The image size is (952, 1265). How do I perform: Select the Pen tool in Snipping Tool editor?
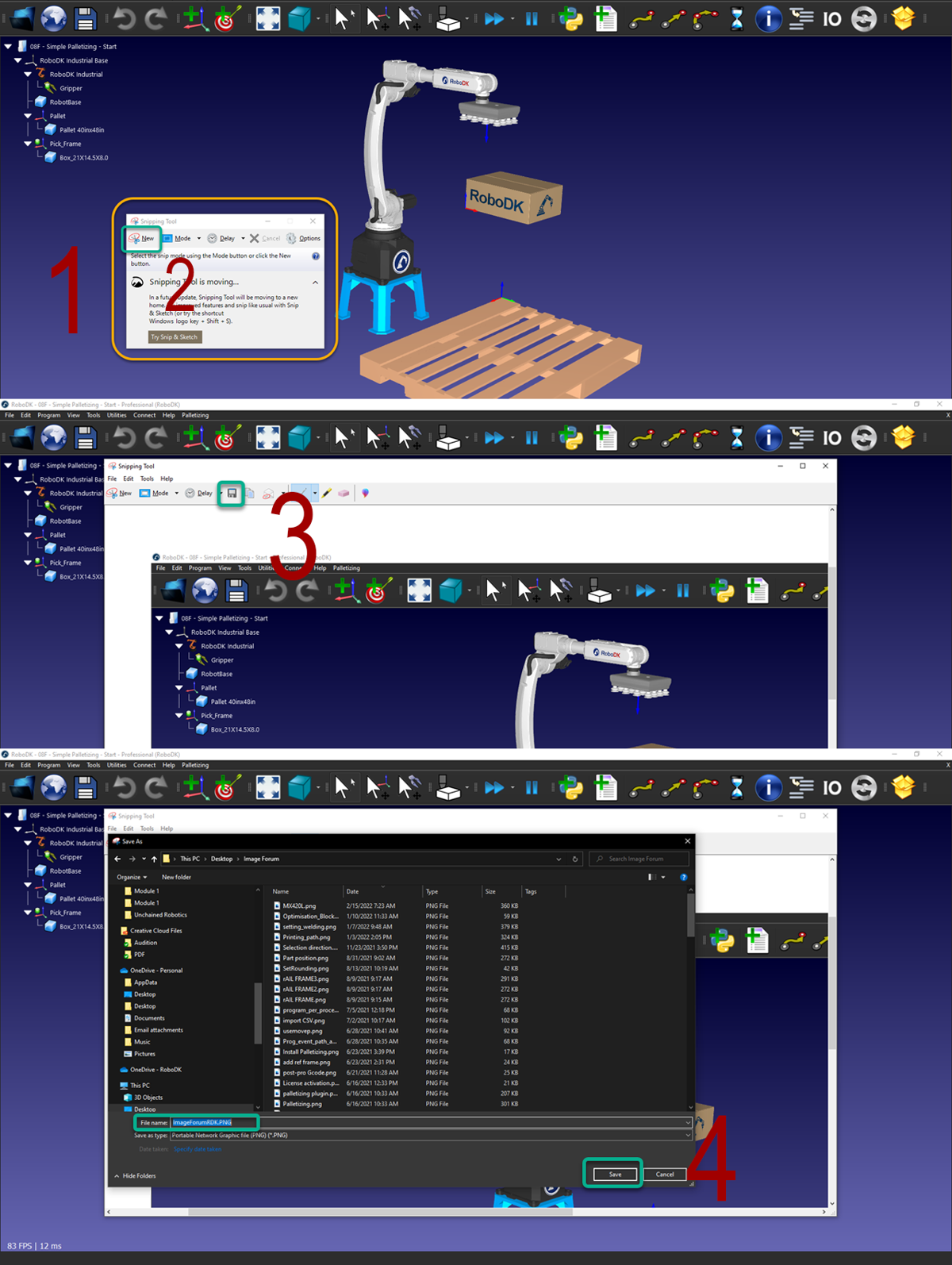[x=303, y=494]
